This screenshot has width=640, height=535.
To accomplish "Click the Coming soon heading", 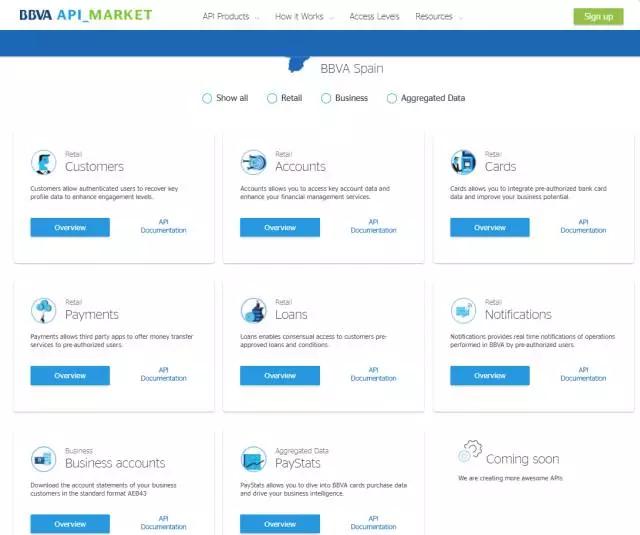I will [522, 459].
